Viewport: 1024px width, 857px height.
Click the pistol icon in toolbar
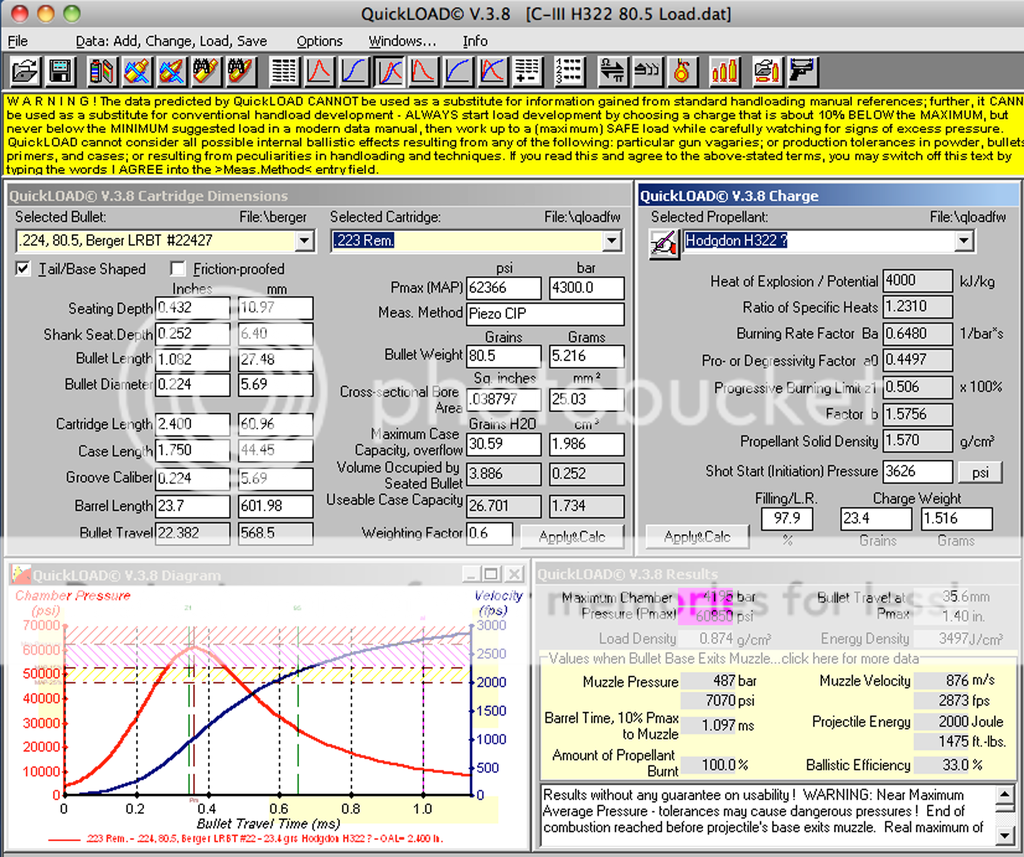(801, 71)
